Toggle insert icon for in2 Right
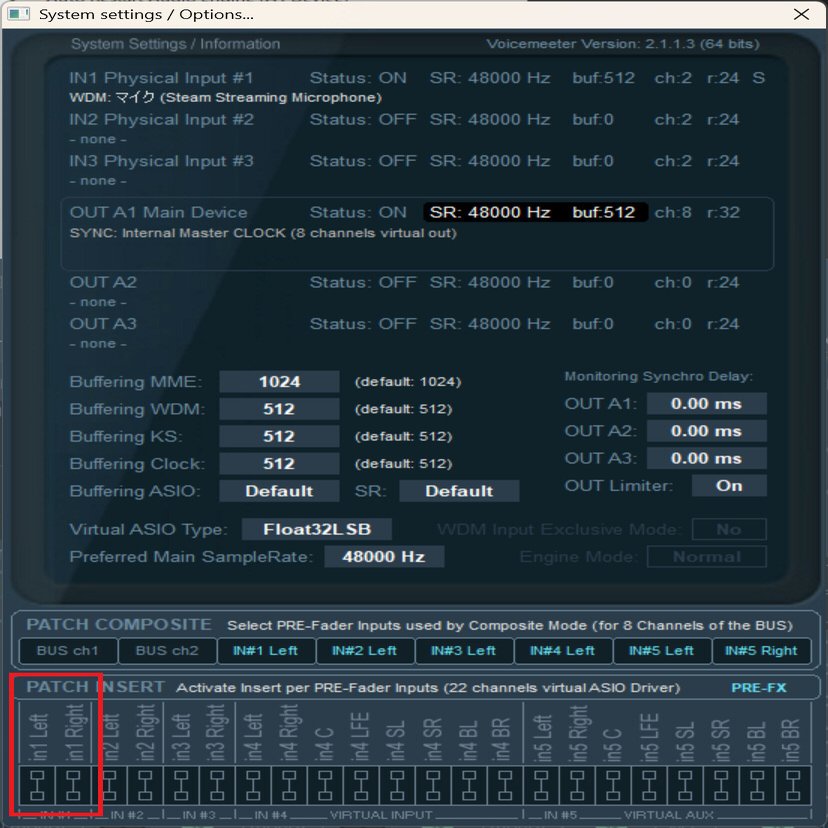This screenshot has width=828, height=828. [x=145, y=785]
